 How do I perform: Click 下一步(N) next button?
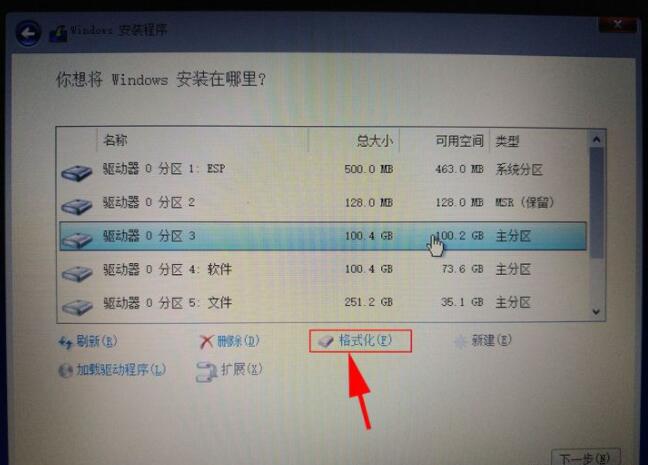pos(586,458)
